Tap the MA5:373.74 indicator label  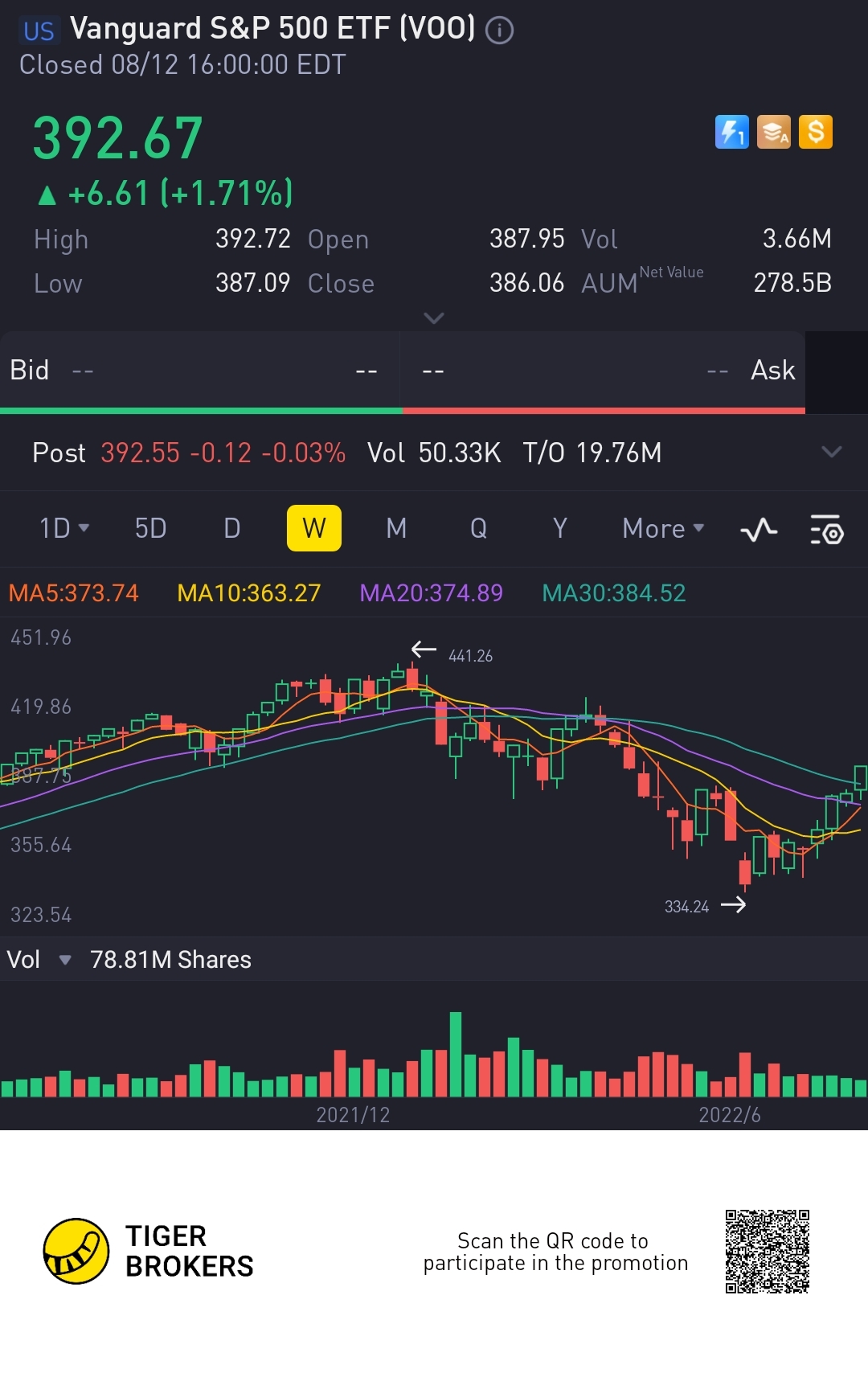73,593
